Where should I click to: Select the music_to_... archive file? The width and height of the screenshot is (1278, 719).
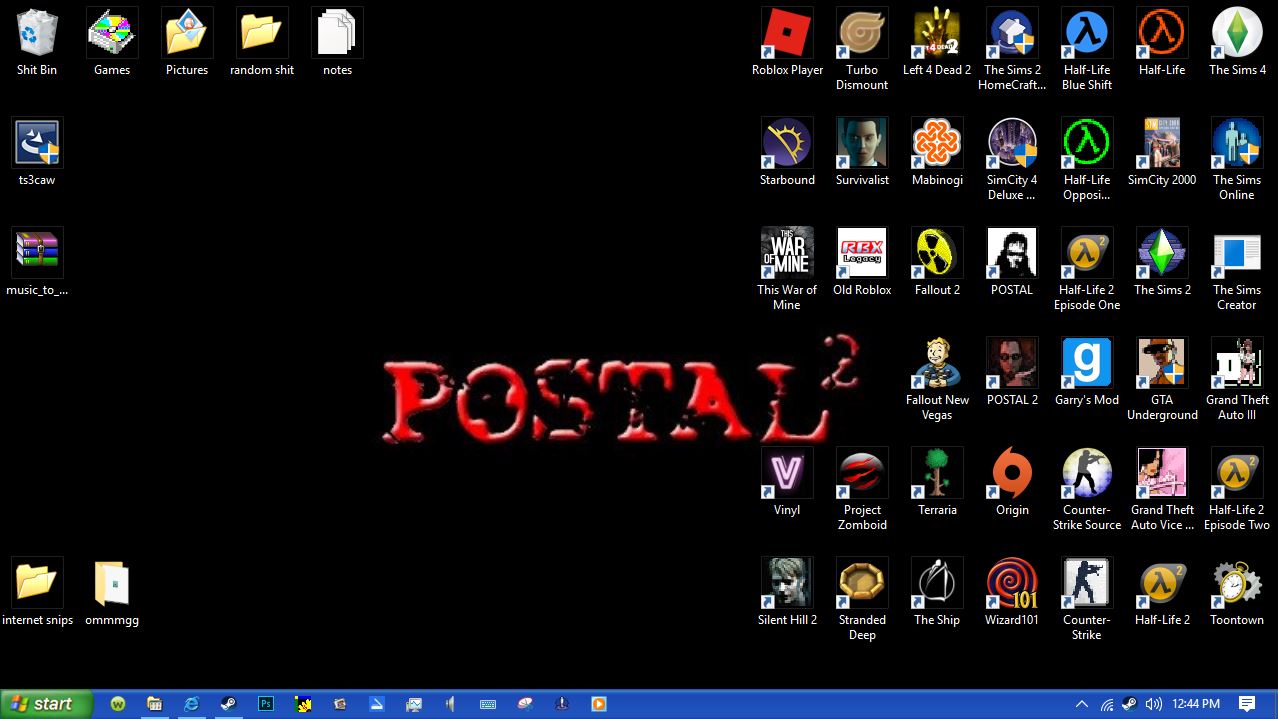coord(37,253)
